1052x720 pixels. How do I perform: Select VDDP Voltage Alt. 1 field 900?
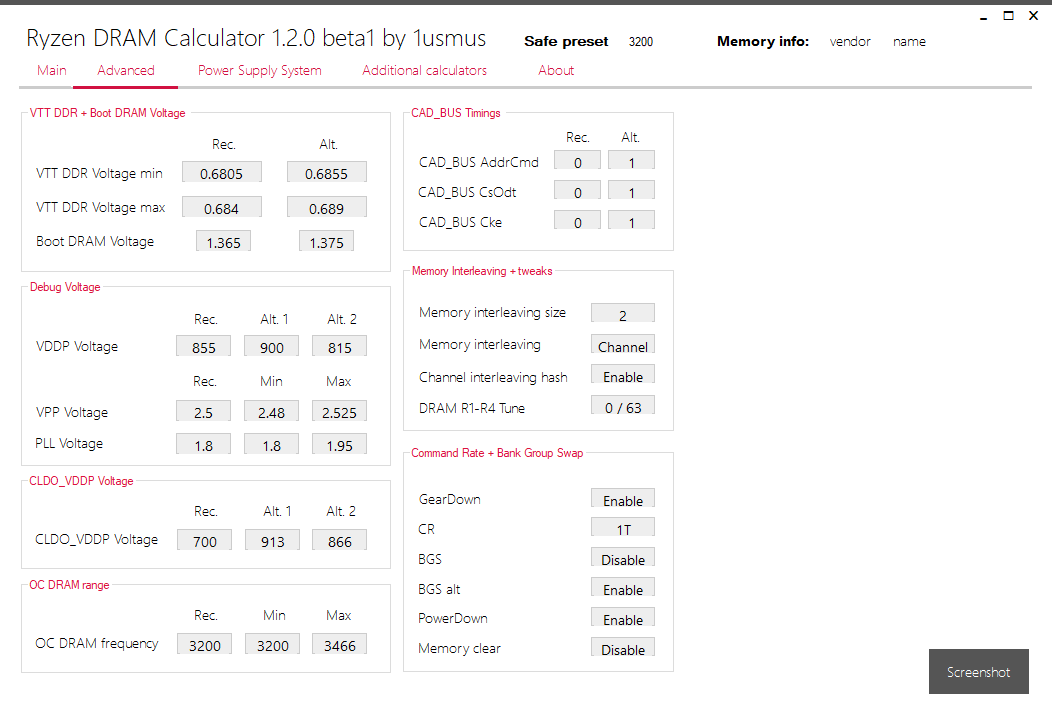tap(272, 346)
